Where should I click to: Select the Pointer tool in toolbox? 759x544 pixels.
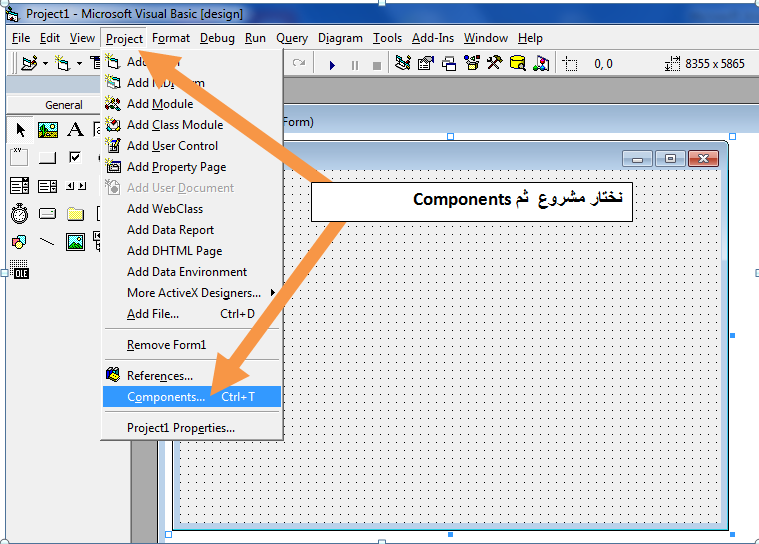[x=20, y=130]
